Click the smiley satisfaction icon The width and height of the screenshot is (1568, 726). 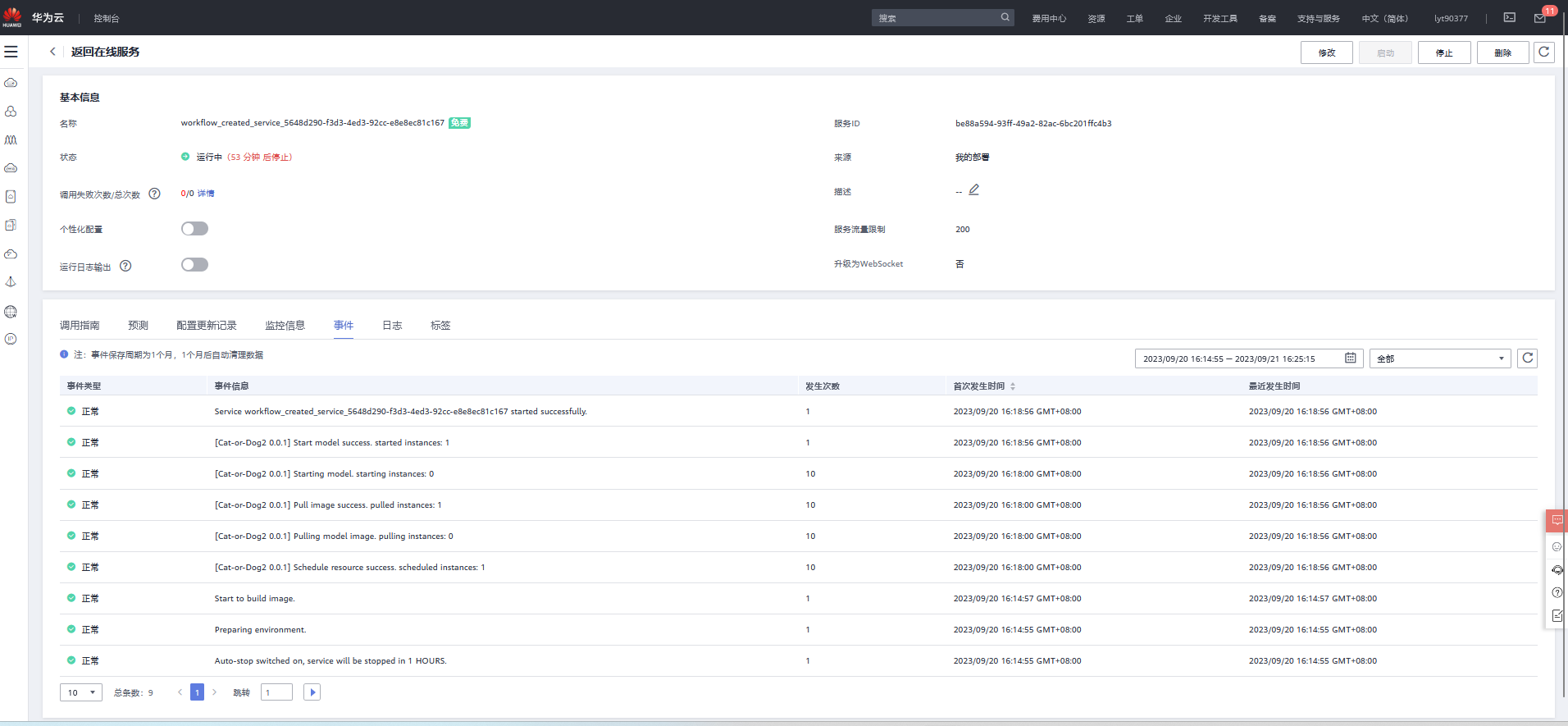[x=1557, y=546]
